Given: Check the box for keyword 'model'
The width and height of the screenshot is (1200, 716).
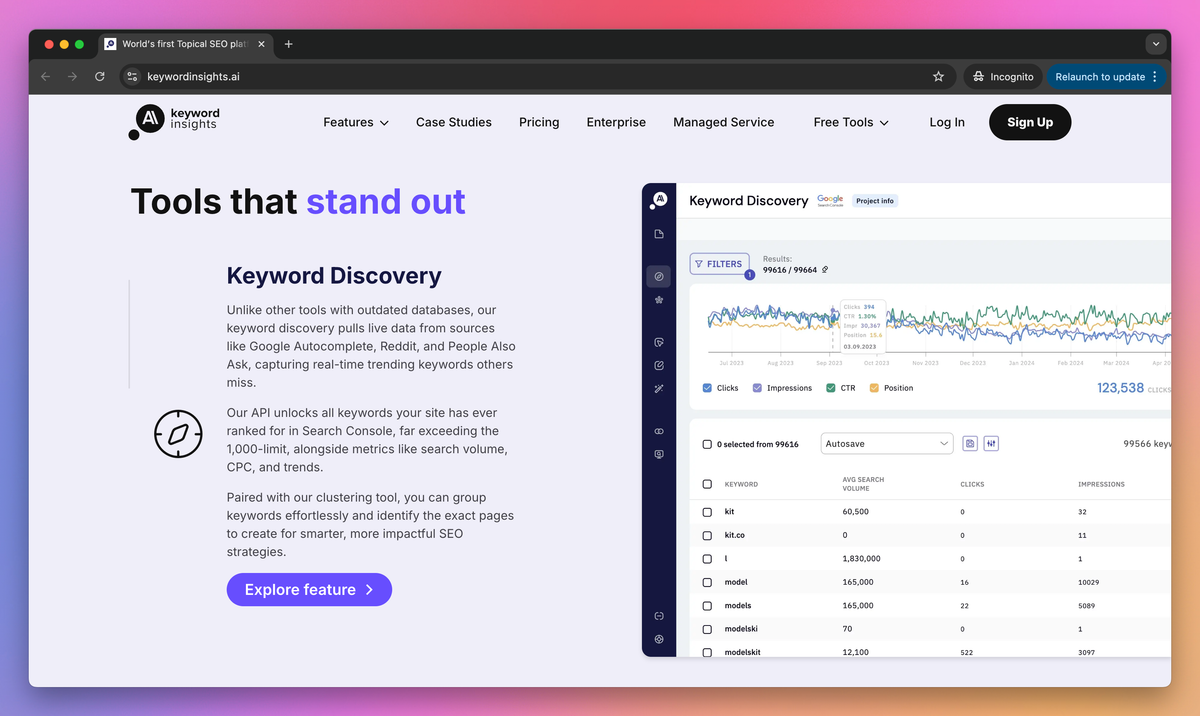Looking at the screenshot, I should point(708,582).
